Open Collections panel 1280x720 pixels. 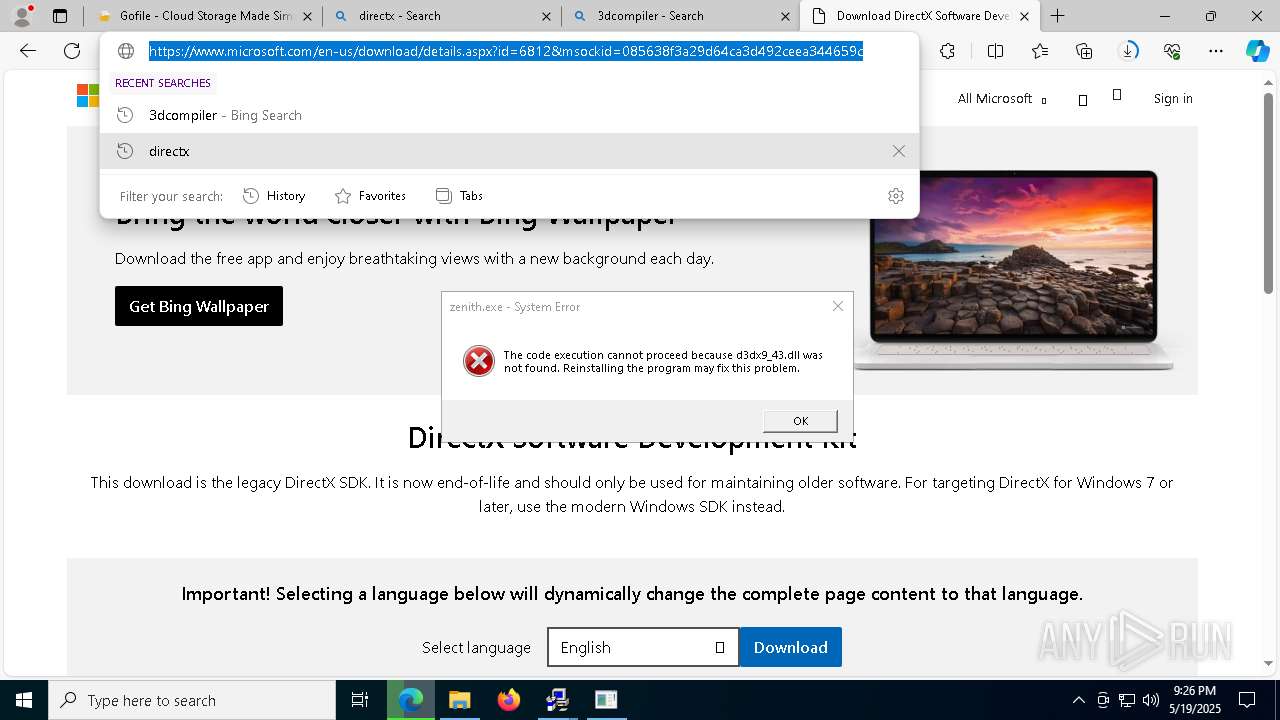1084,51
